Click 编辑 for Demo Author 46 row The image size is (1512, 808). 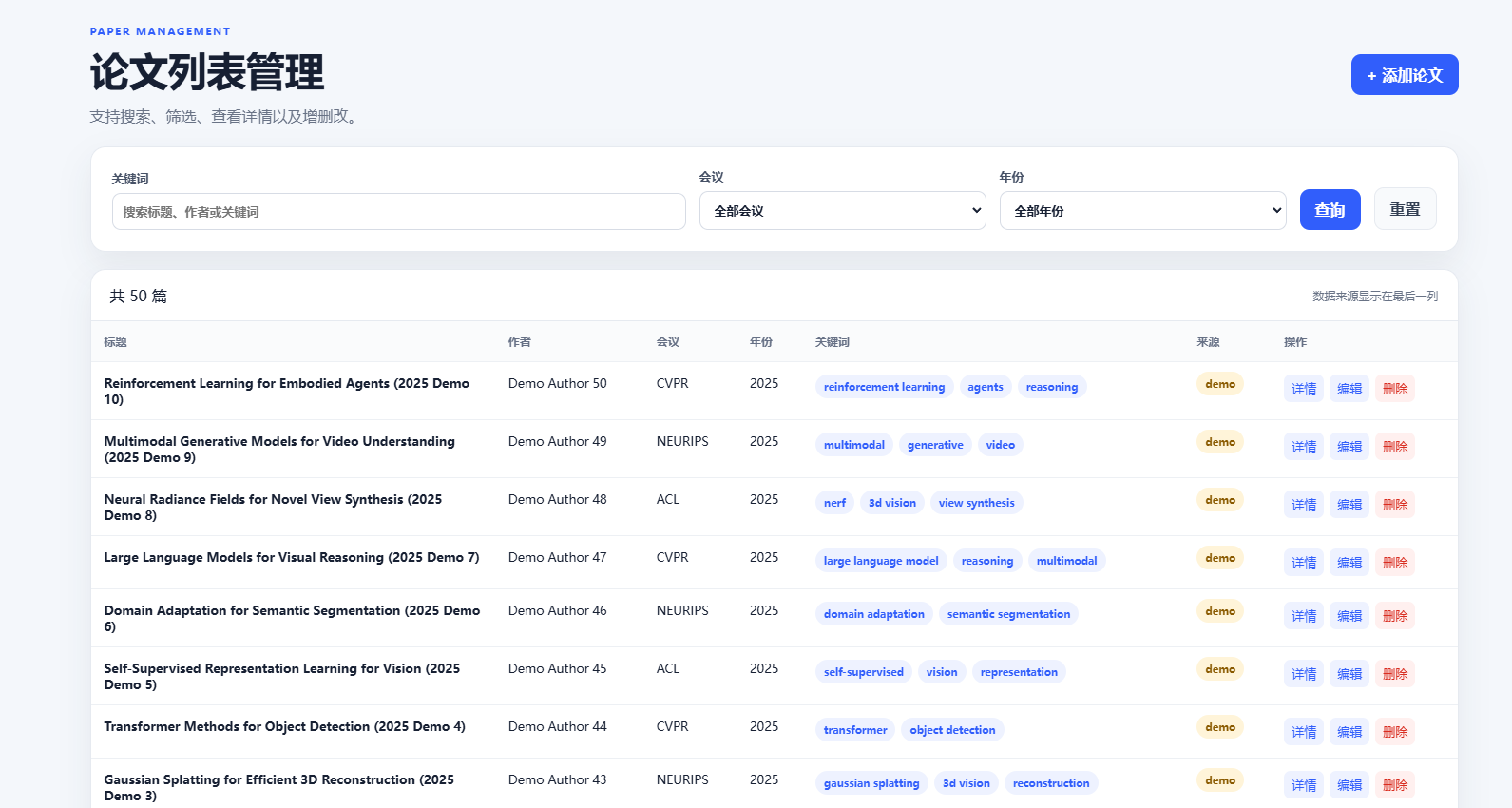[x=1349, y=615]
